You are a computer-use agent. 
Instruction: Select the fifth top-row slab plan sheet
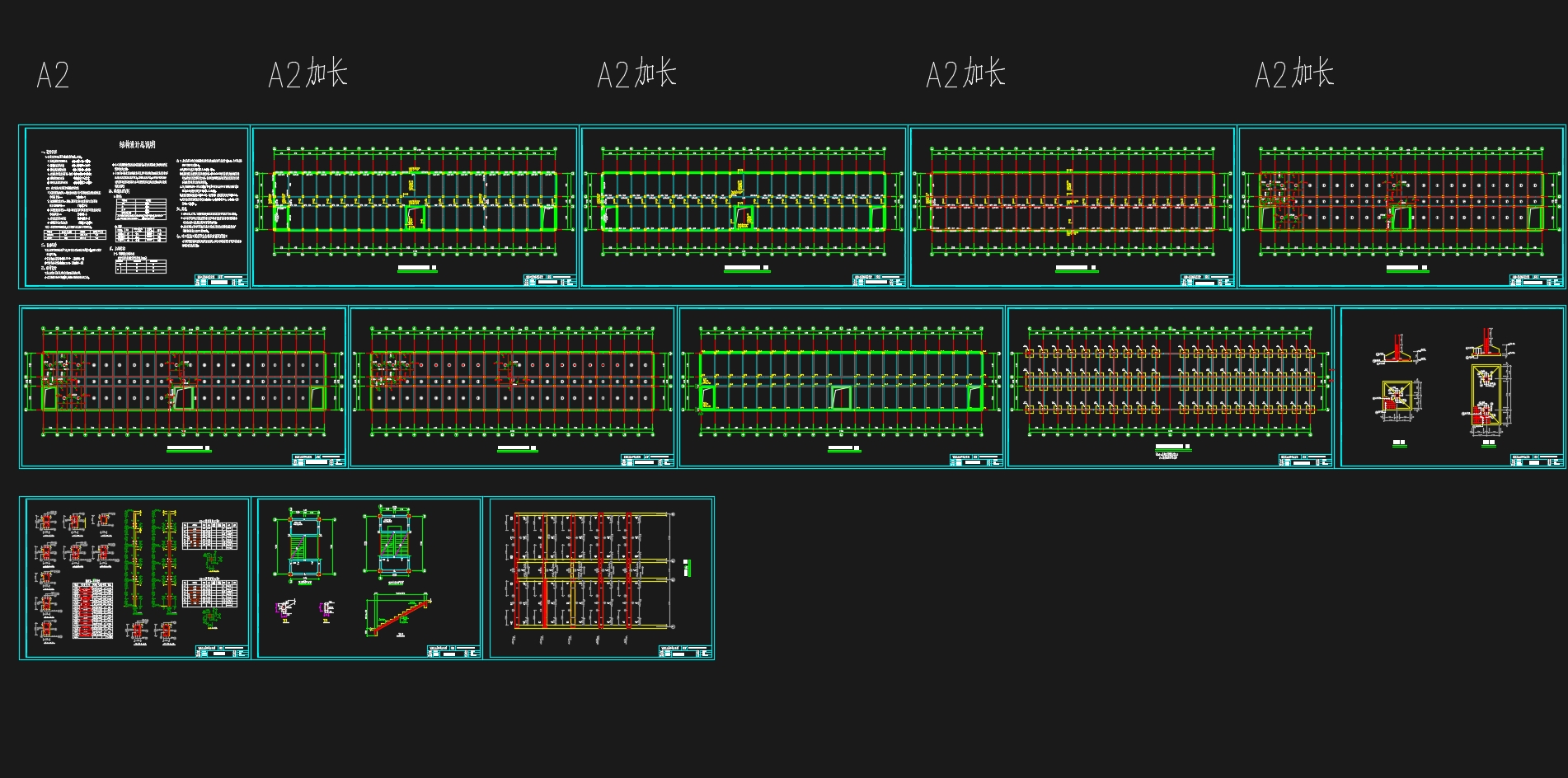(x=1401, y=207)
